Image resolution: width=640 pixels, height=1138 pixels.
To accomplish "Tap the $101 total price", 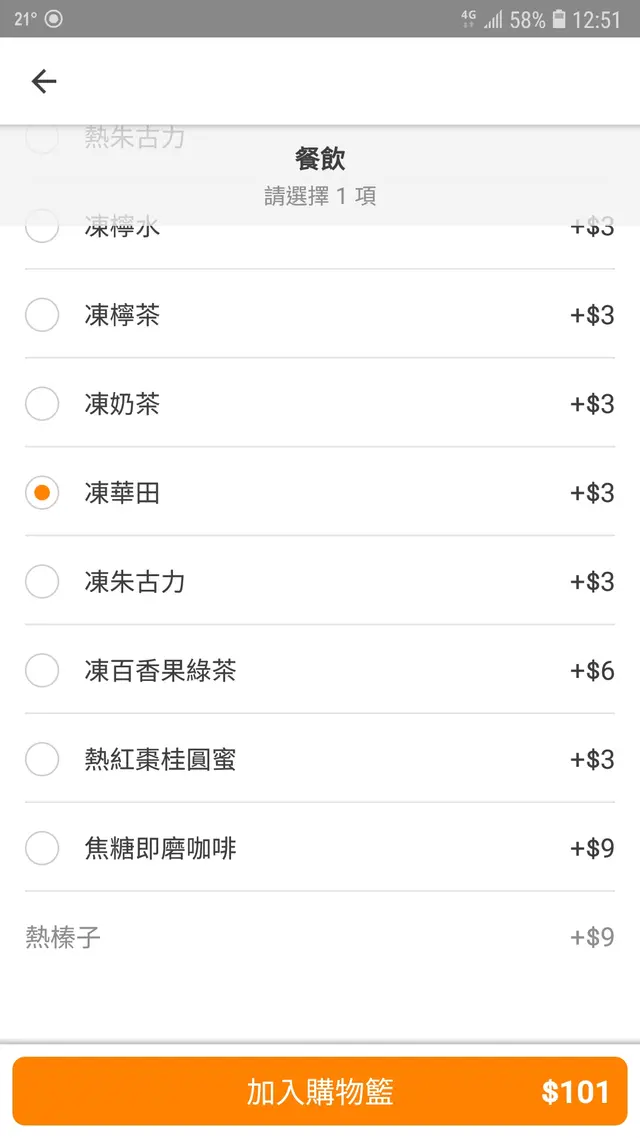I will (x=575, y=1092).
